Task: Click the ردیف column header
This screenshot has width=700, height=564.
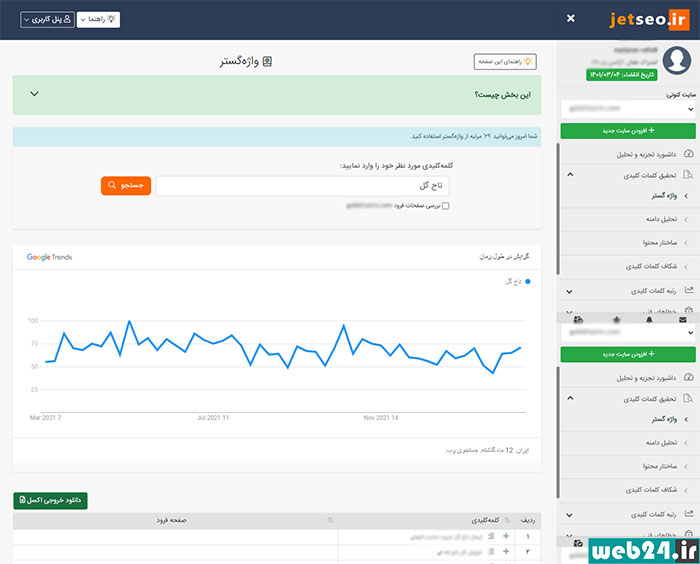Action: [528, 520]
